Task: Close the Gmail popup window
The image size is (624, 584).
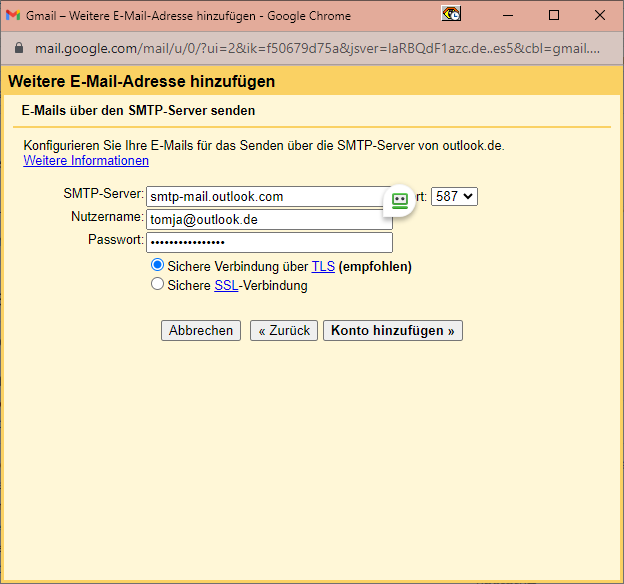Action: (x=600, y=16)
